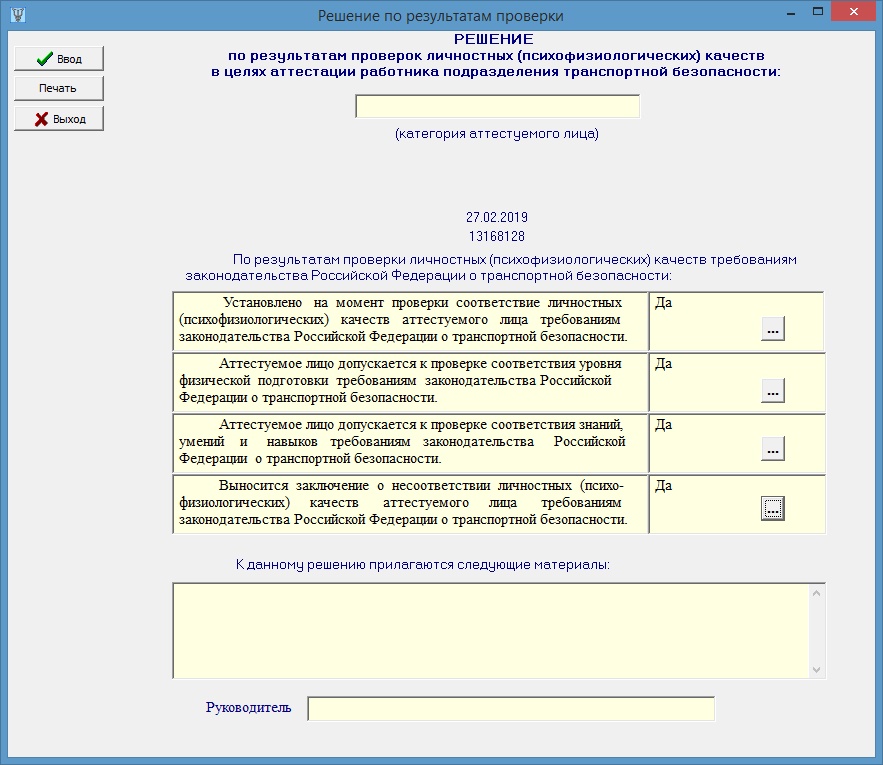Open ellipsis selector for физической подготовки row
The width and height of the screenshot is (883, 765).
[772, 391]
